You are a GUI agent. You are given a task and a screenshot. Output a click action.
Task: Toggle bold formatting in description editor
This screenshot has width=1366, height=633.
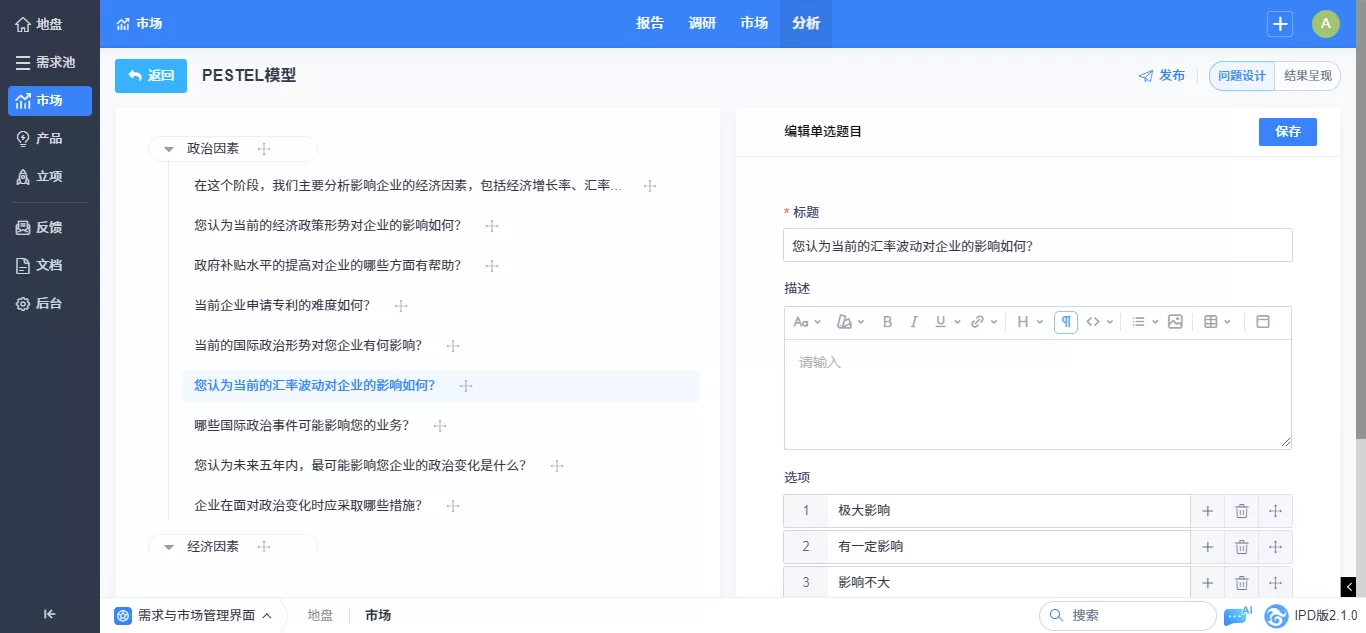point(887,322)
